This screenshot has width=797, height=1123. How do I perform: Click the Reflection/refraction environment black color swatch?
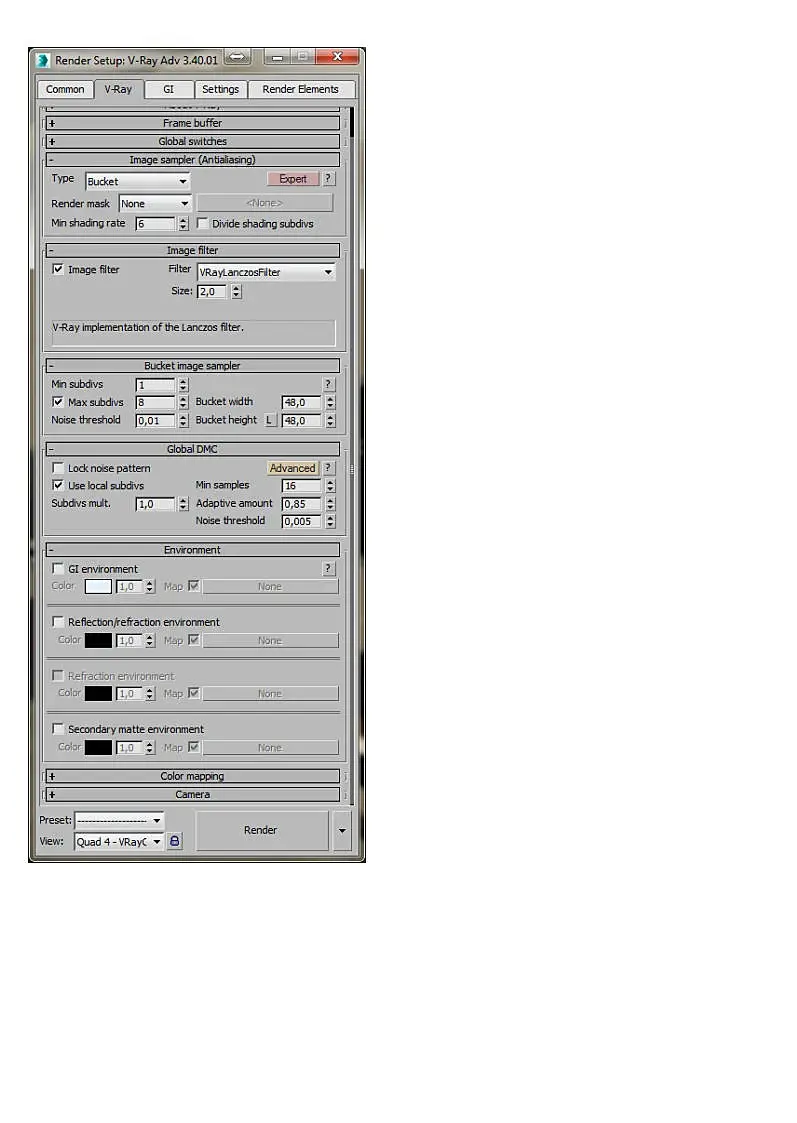pyautogui.click(x=98, y=640)
